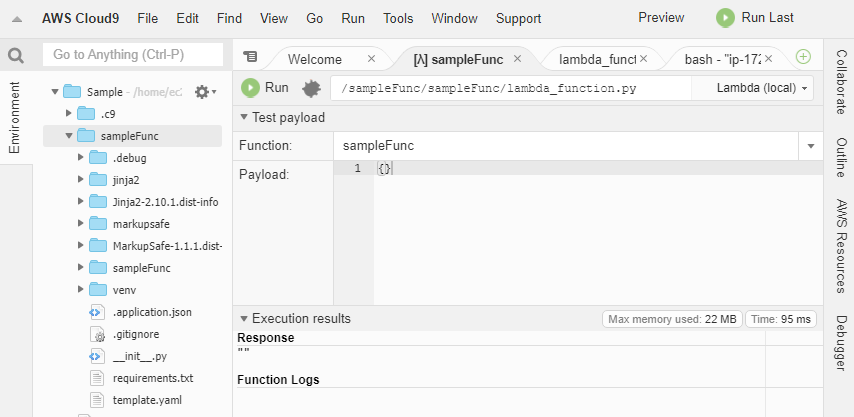Open the File menu
854x417 pixels.
click(148, 19)
